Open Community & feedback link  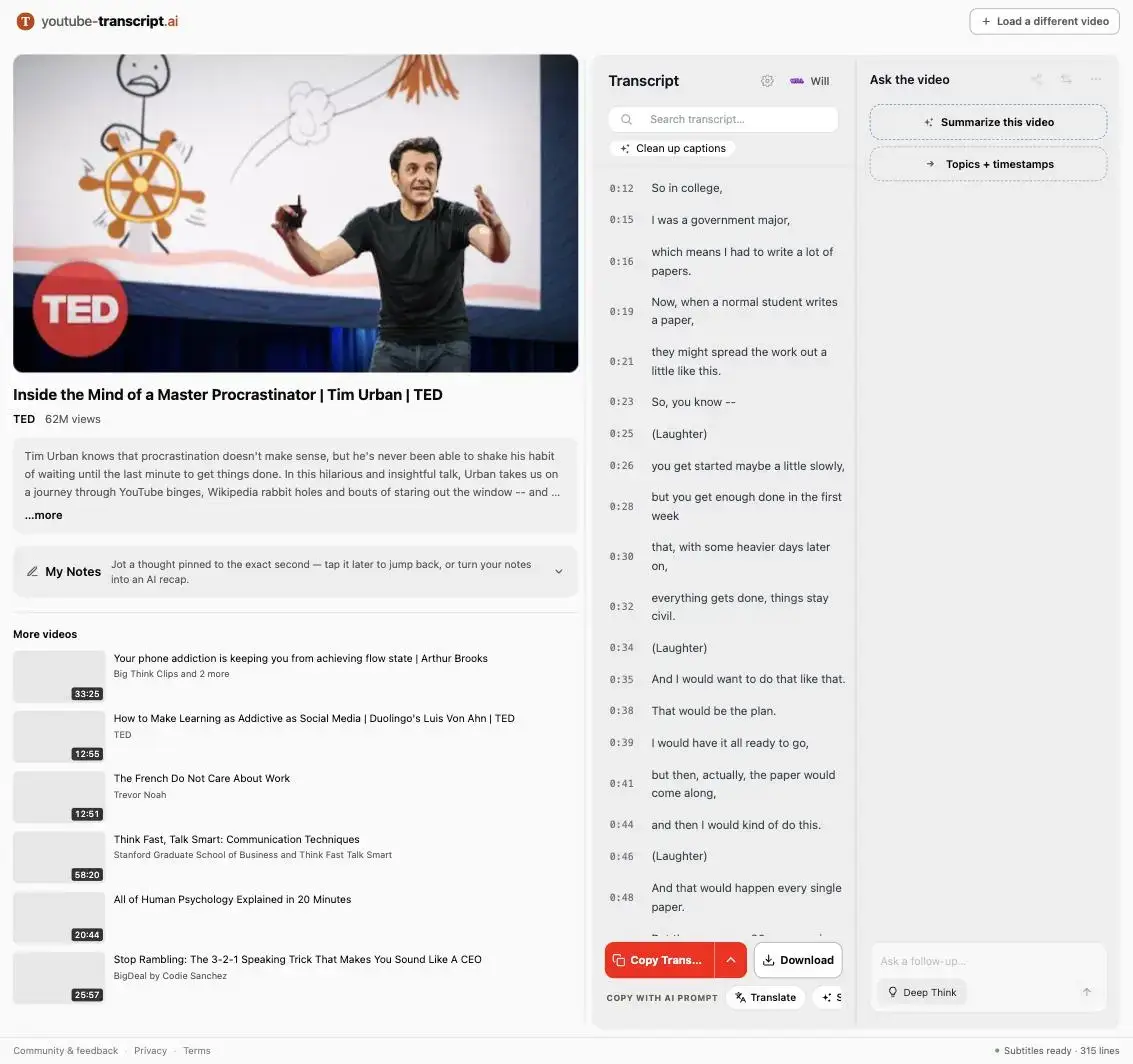pos(65,1050)
